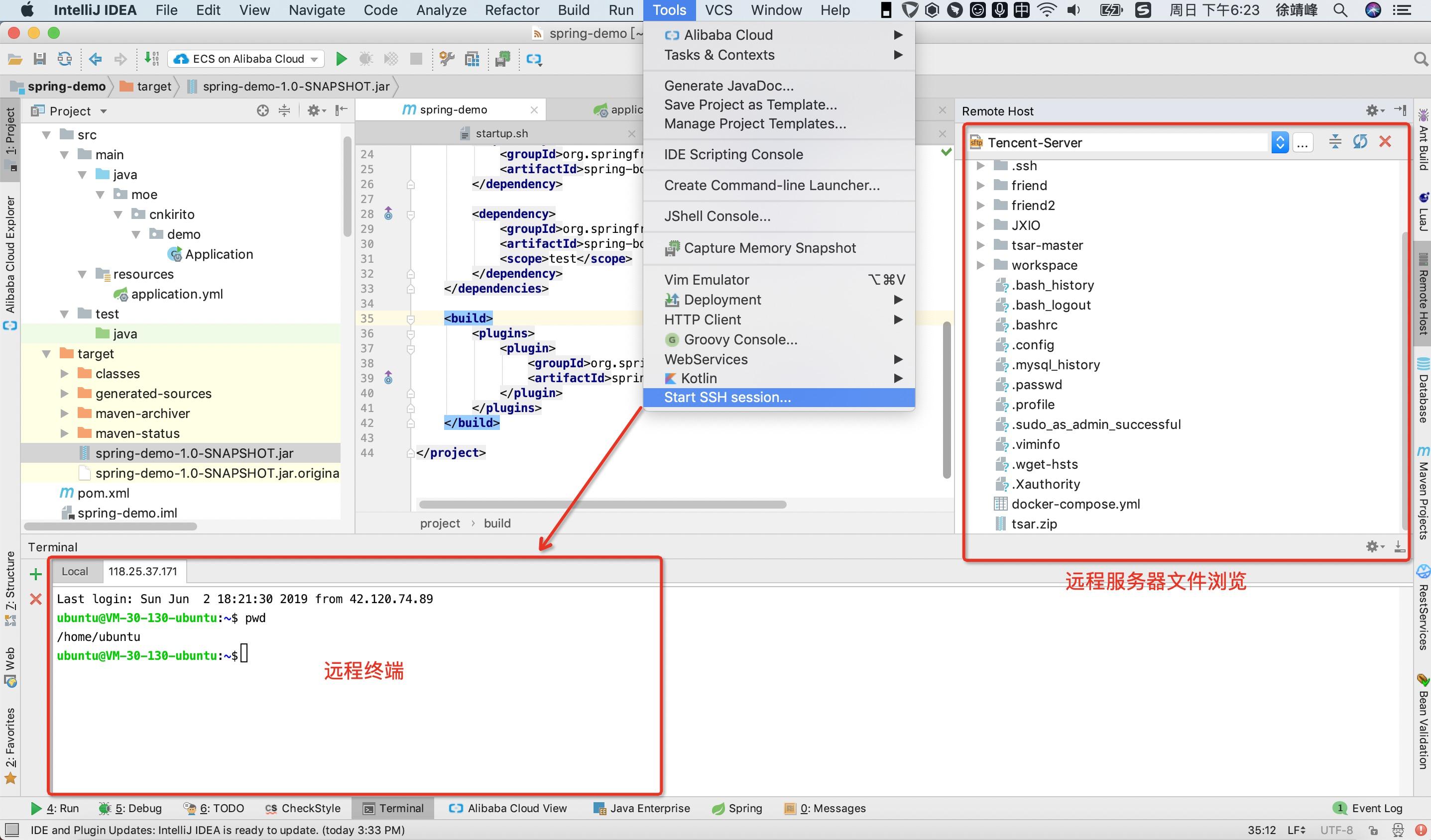Click the navigate Back arrow icon
This screenshot has height=840, width=1431.
click(96, 59)
